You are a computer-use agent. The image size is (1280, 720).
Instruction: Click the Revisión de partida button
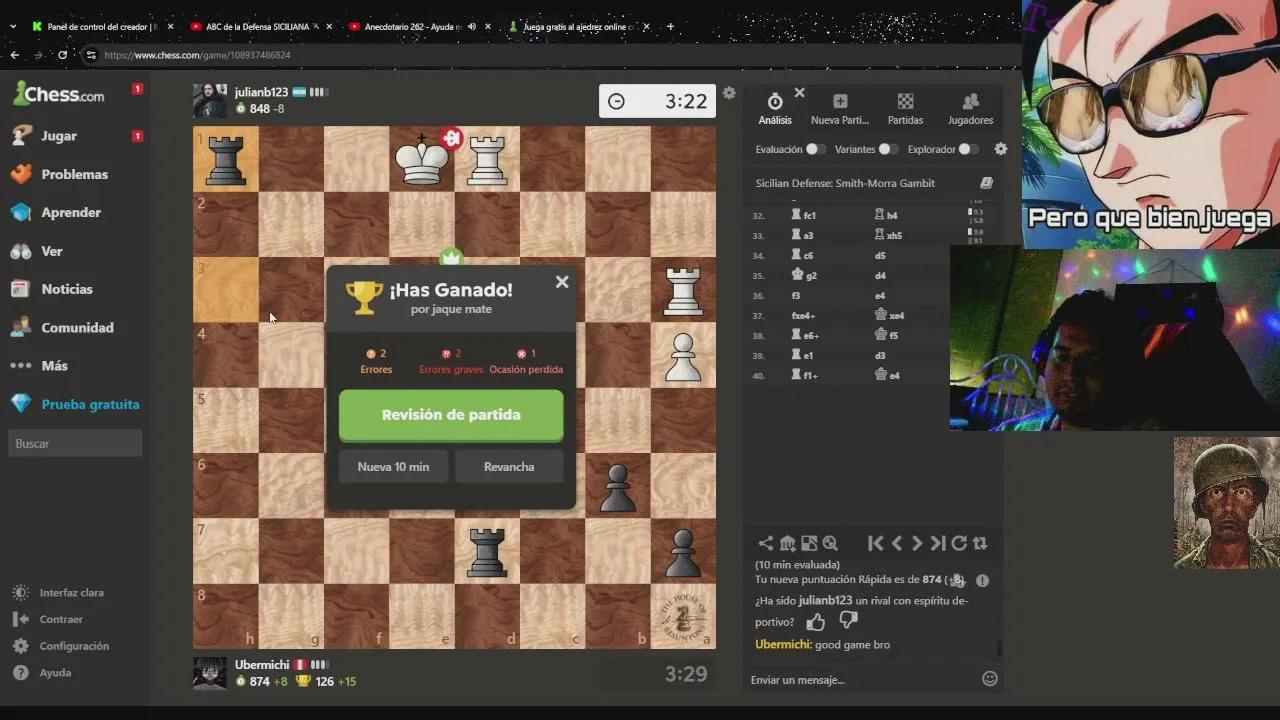click(450, 414)
